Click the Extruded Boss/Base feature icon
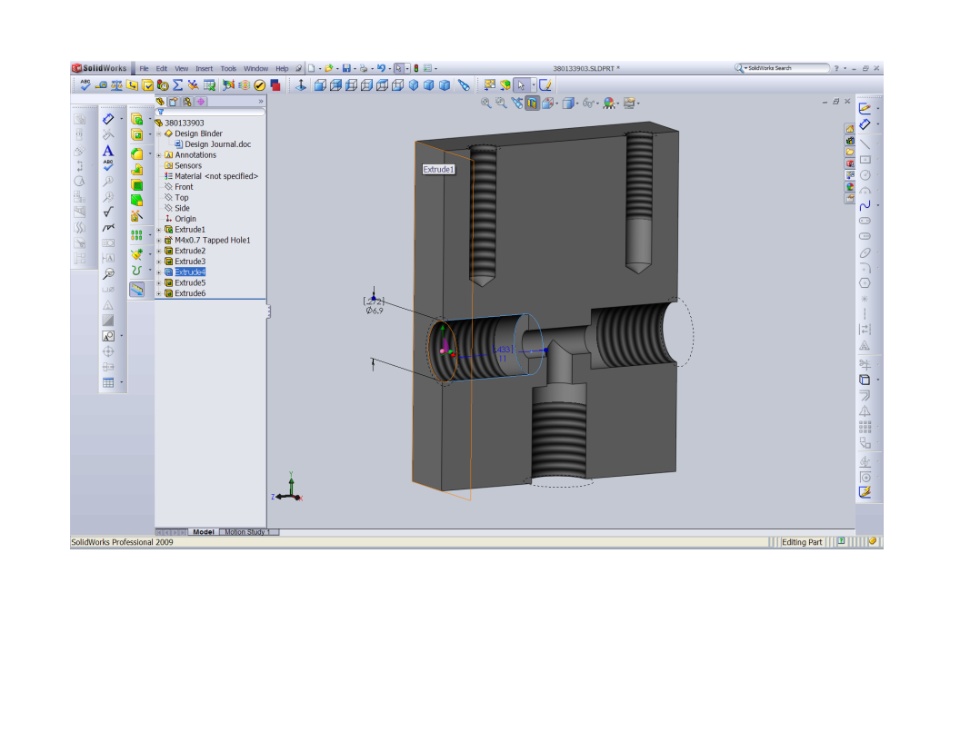Image resolution: width=960 pixels, height=741 pixels. [x=137, y=119]
